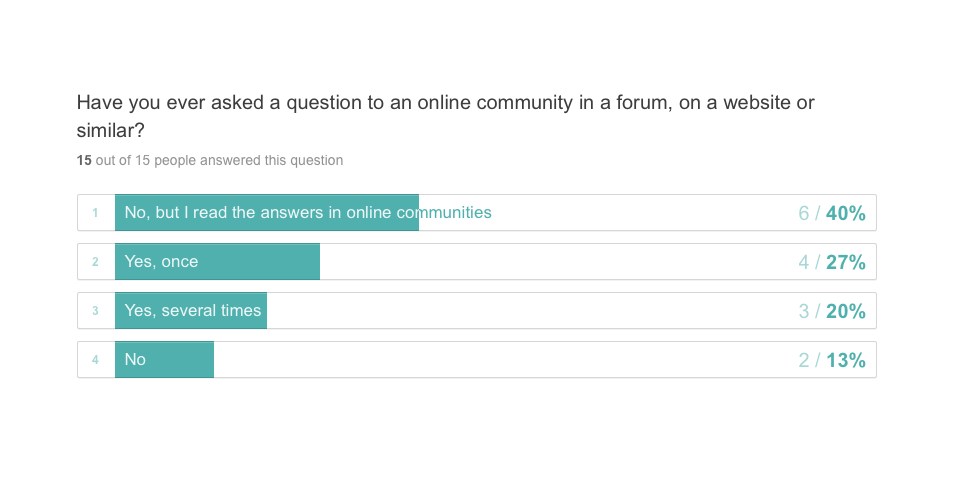Screen dimensions: 953x477
Task: Click the 'Yes, several times' answer label
Action: coord(193,311)
